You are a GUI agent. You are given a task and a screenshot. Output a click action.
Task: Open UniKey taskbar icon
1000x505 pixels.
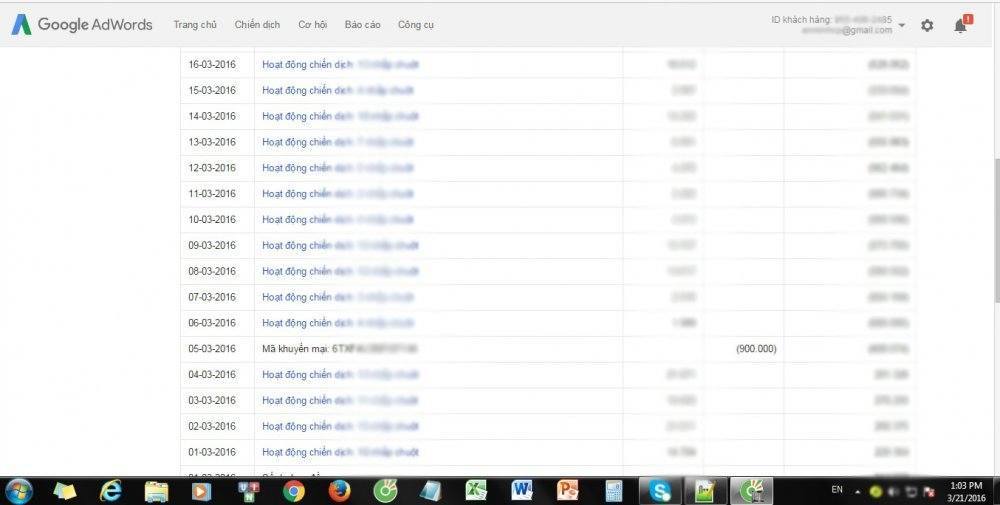(247, 491)
